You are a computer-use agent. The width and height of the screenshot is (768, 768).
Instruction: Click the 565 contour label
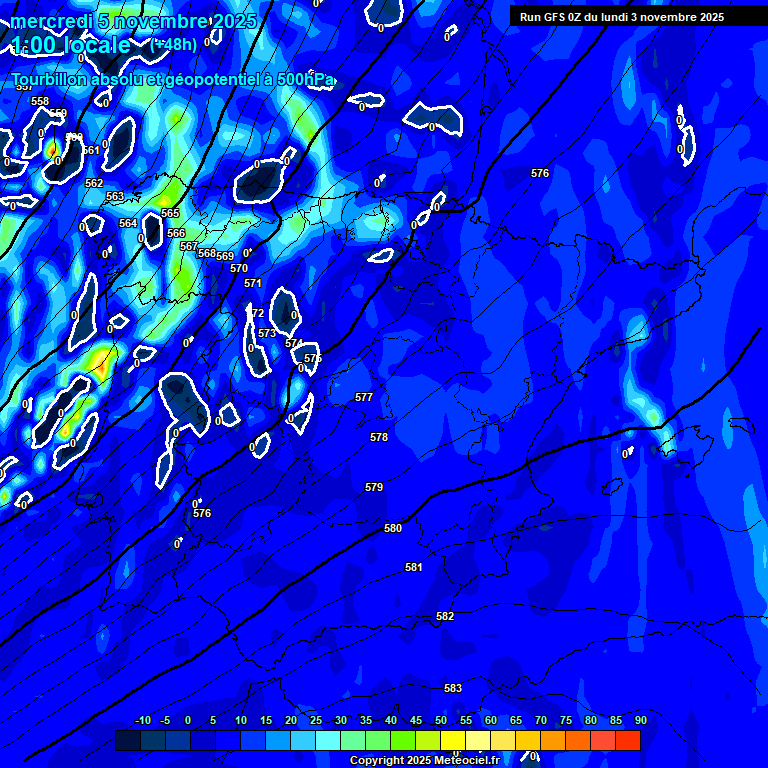170,213
